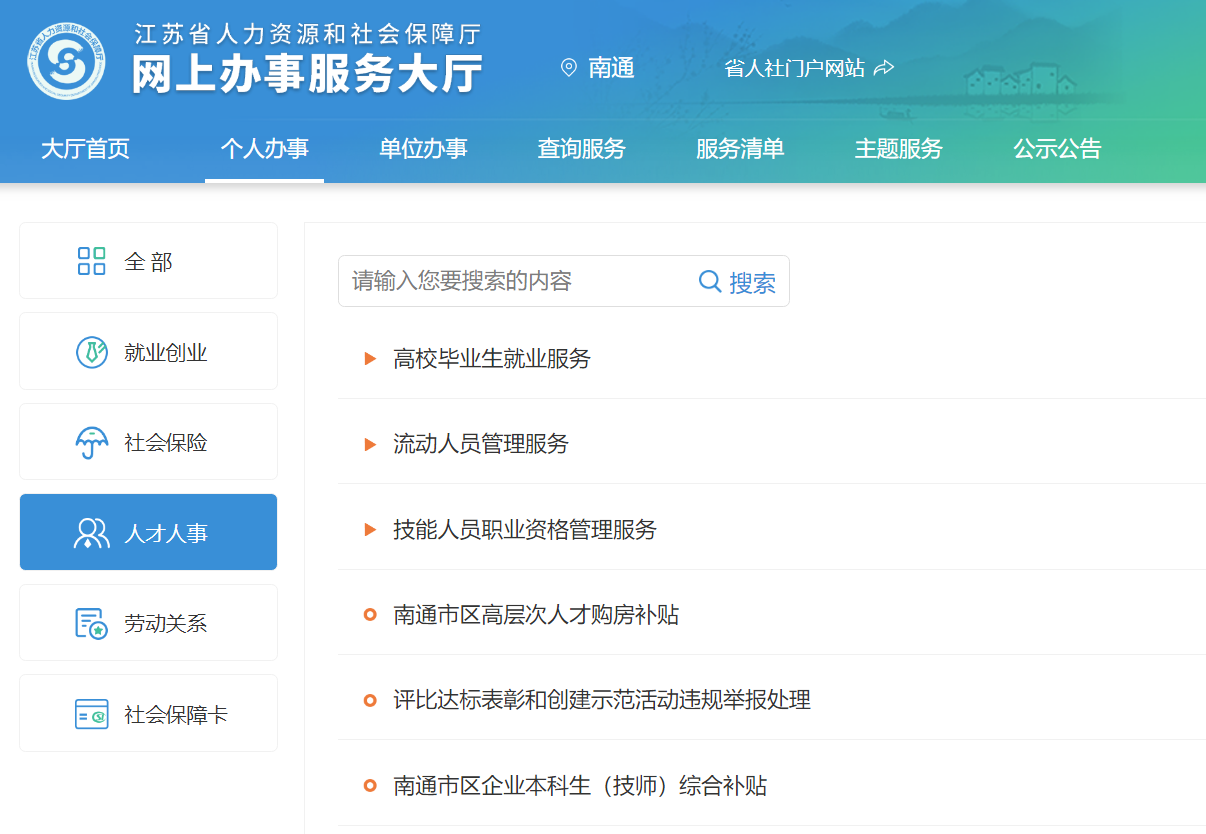Click the share arrow next to 省人社门户网站
Screen dimensions: 1206x834
coord(883,68)
